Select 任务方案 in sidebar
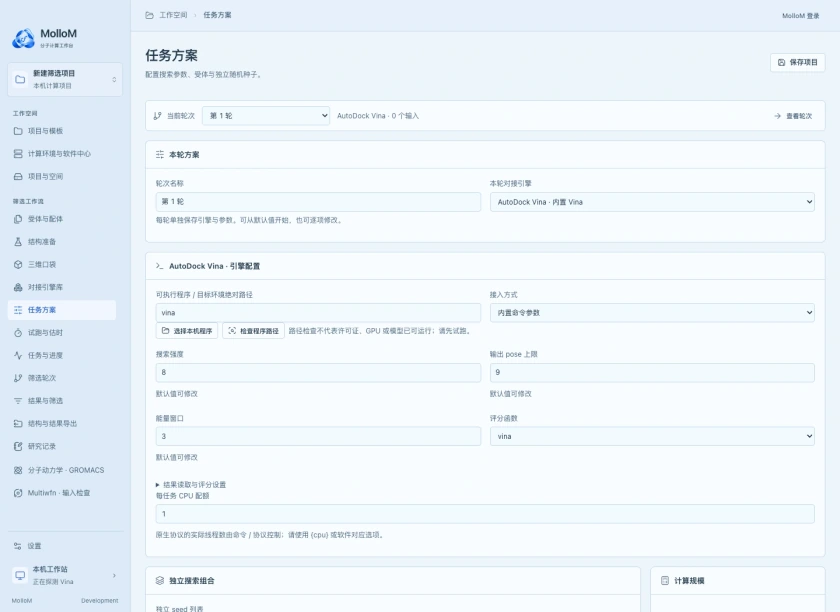 pyautogui.click(x=62, y=310)
